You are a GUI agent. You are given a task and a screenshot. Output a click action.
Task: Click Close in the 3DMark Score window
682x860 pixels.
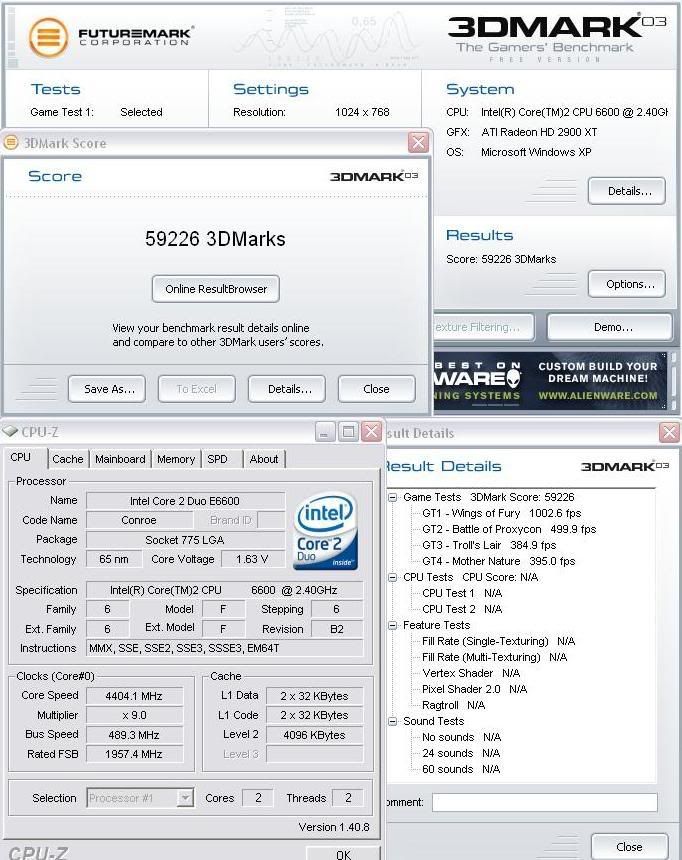(376, 389)
